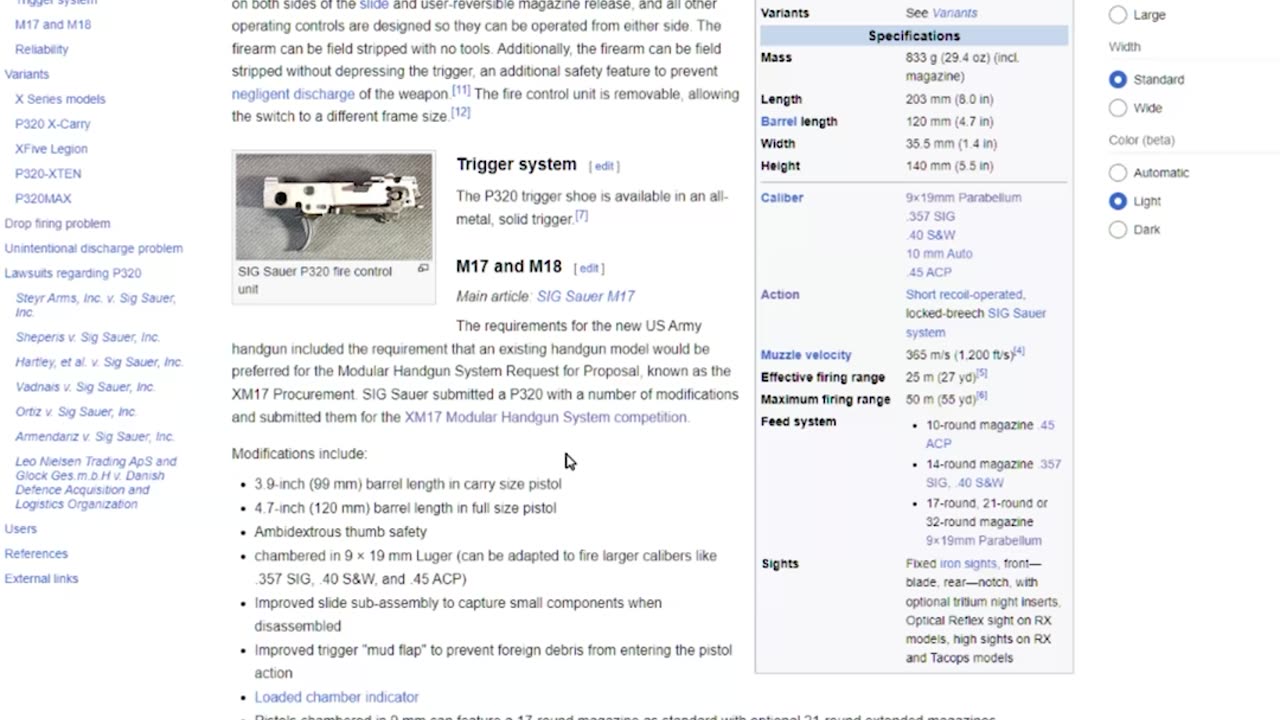
Task: Jump to P320 X-Carry section
Action: 53,124
